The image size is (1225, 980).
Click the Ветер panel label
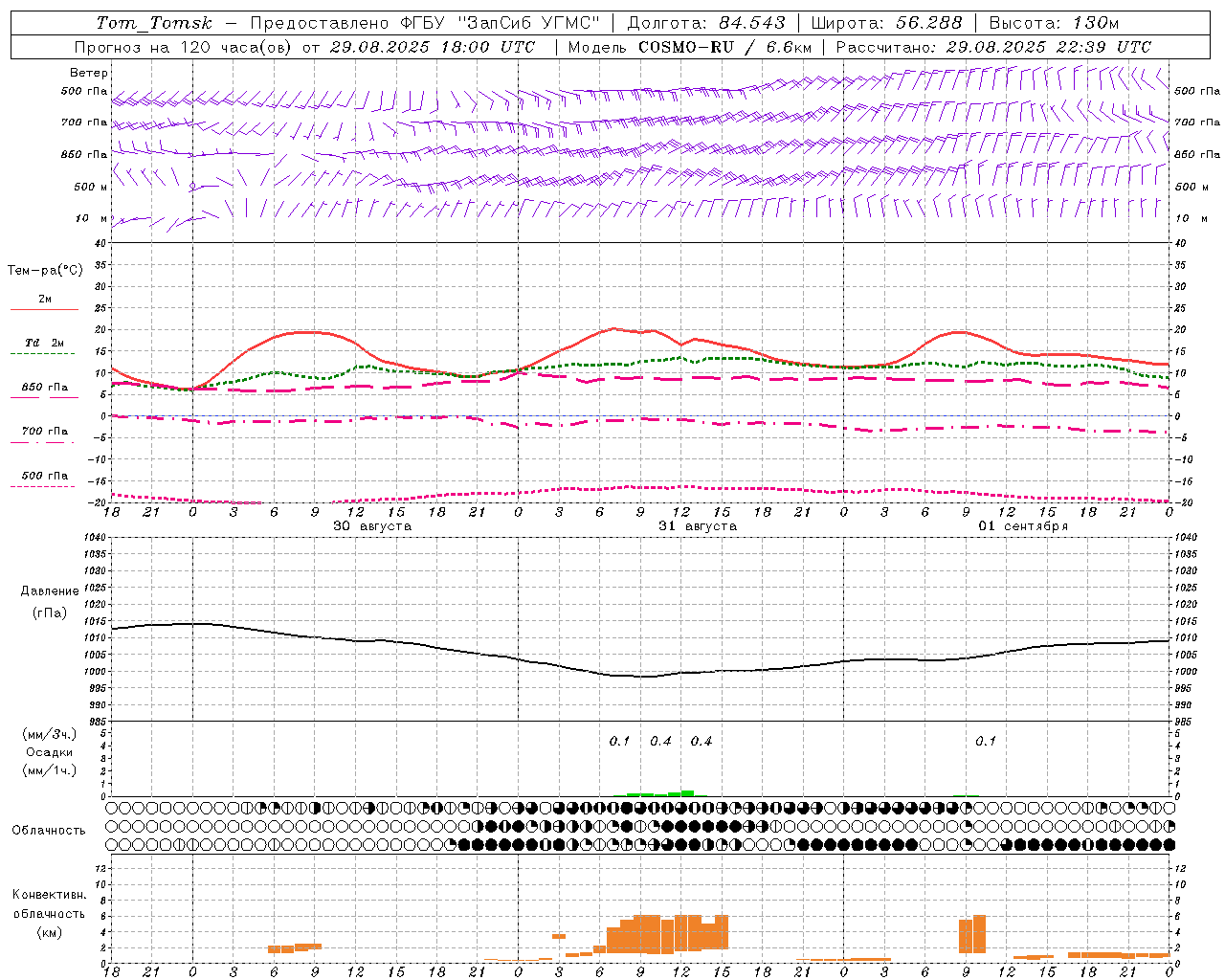pyautogui.click(x=89, y=73)
